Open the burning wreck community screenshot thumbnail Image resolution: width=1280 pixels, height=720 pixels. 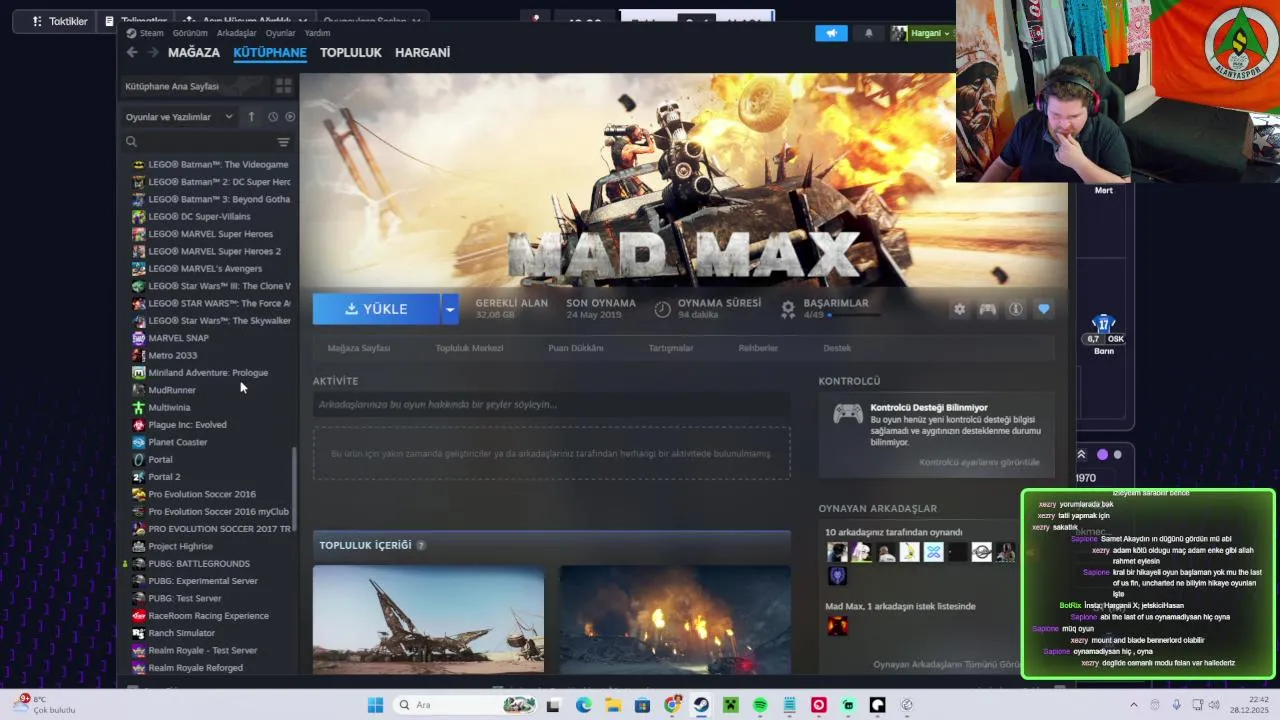pos(675,619)
